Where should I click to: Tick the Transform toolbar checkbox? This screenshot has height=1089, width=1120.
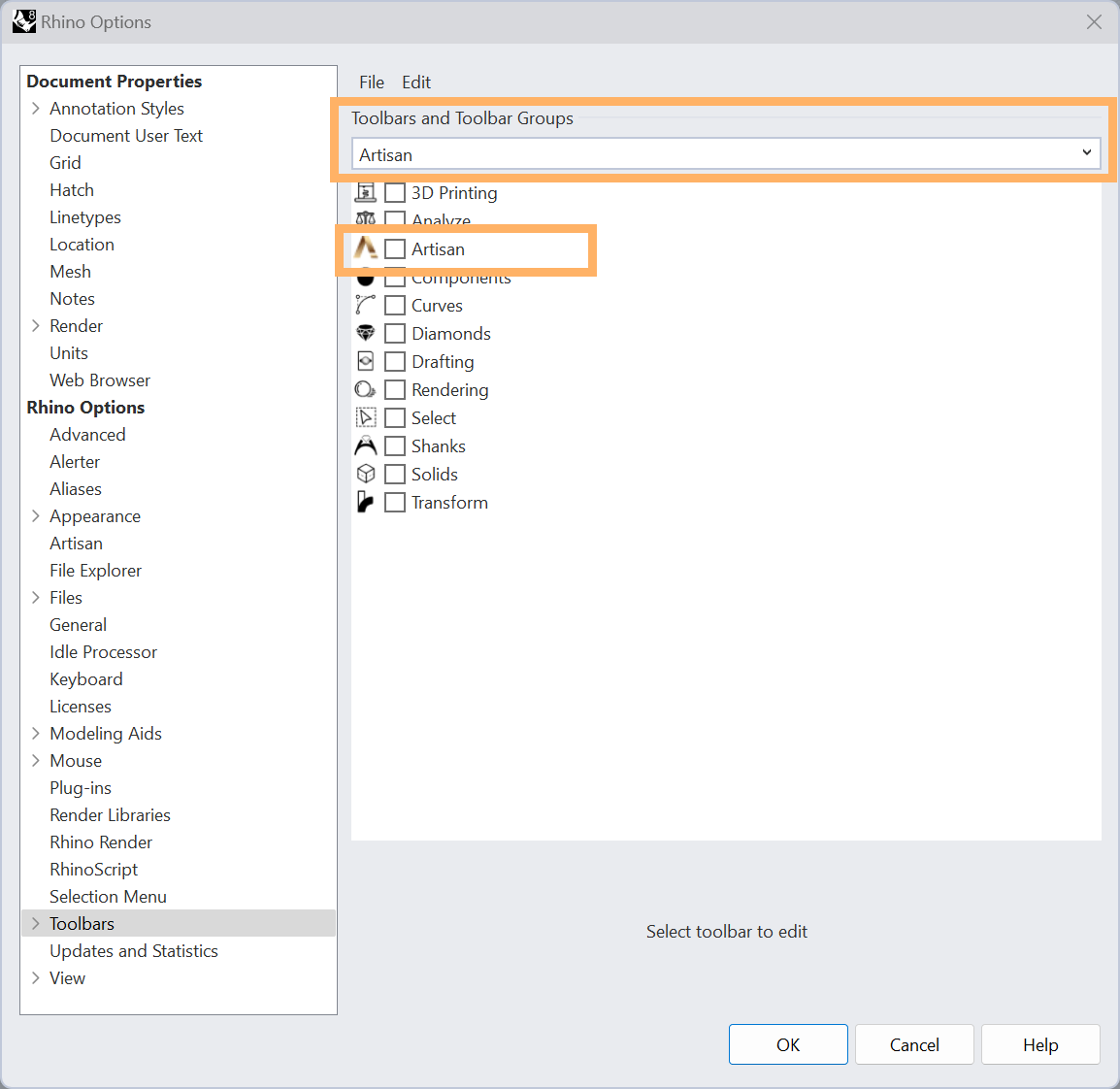point(395,502)
